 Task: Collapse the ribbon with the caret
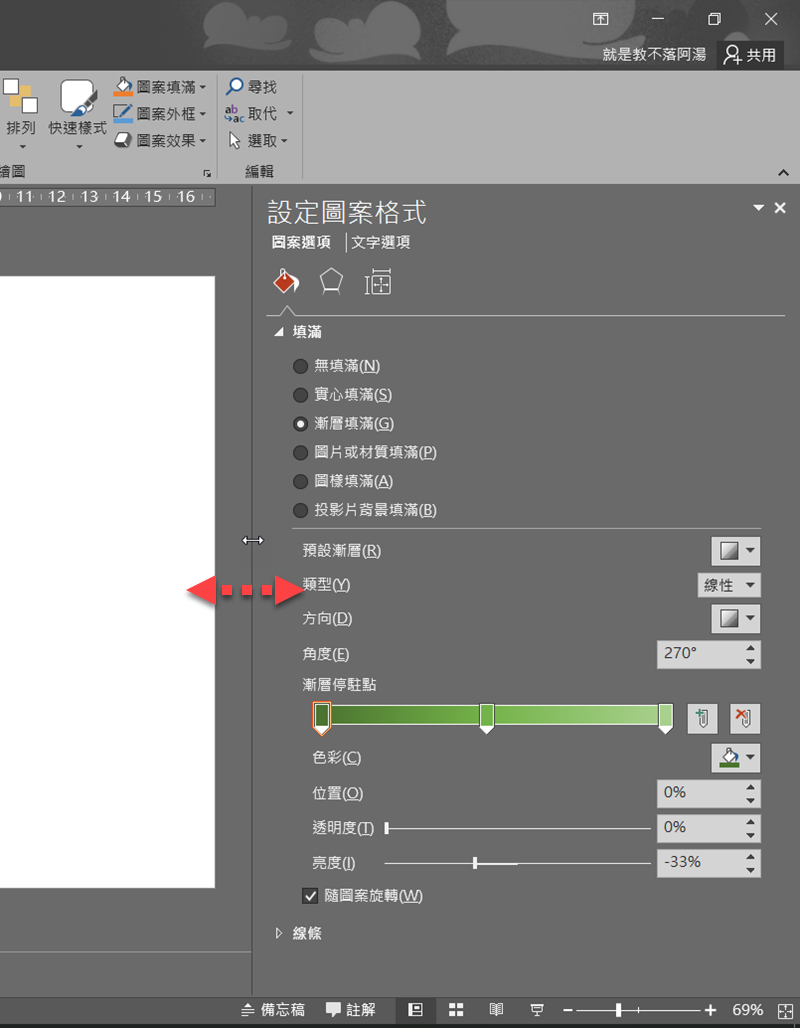coord(783,172)
